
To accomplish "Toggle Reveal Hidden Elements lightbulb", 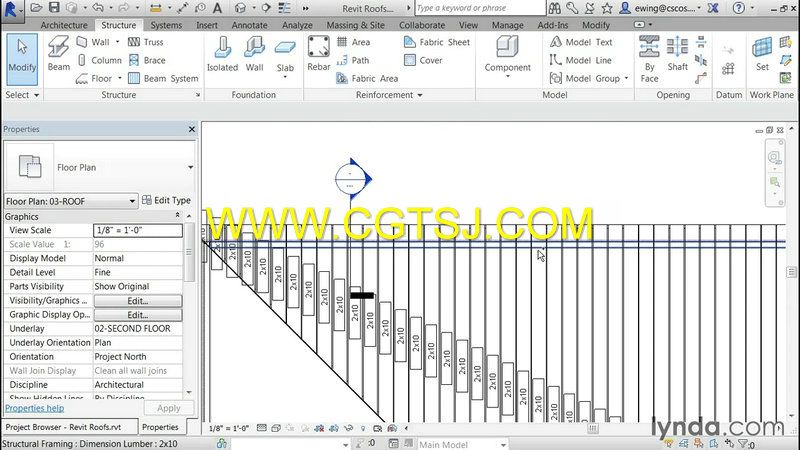I will coord(363,428).
